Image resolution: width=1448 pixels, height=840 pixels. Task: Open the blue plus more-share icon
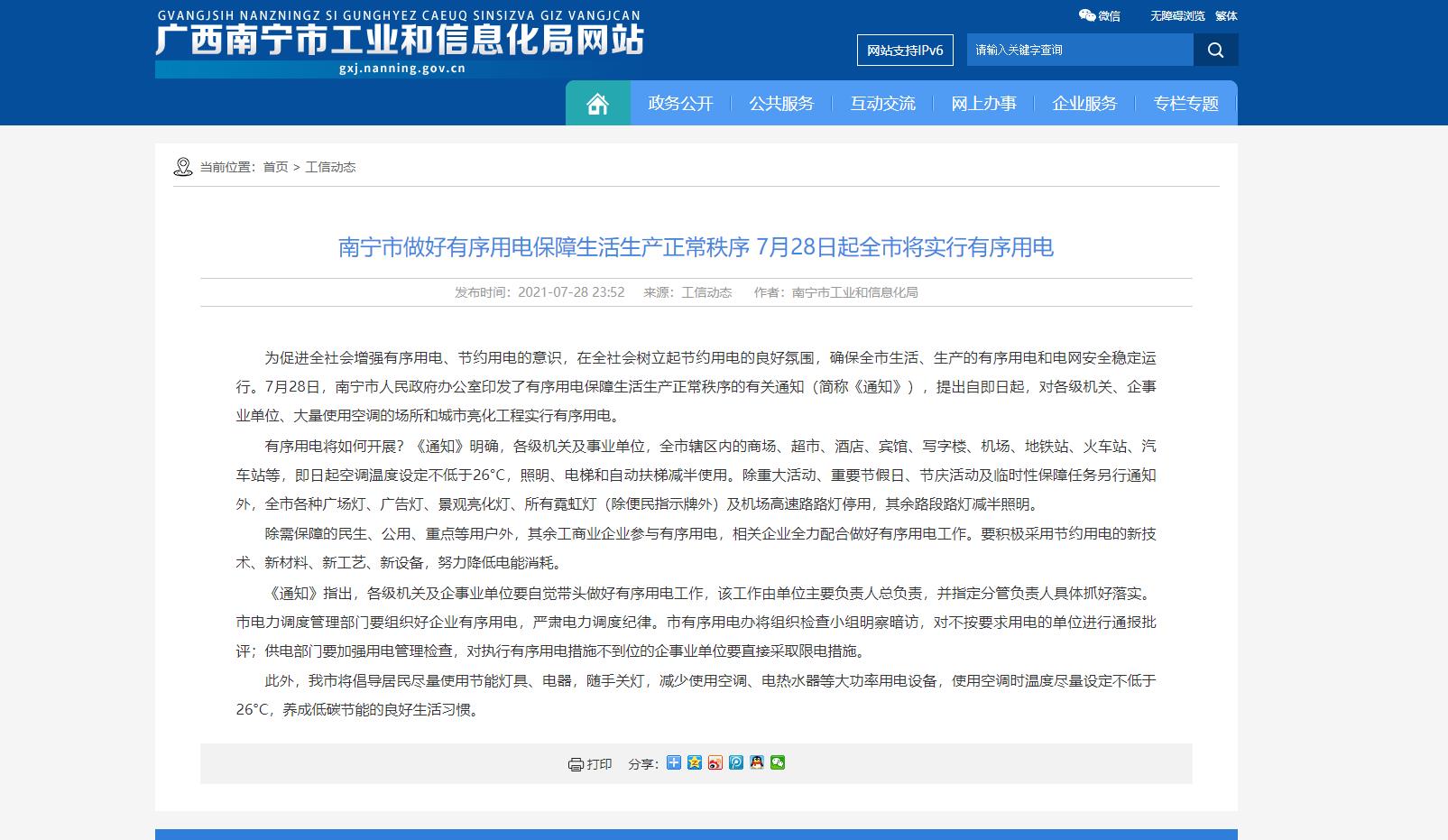click(674, 762)
